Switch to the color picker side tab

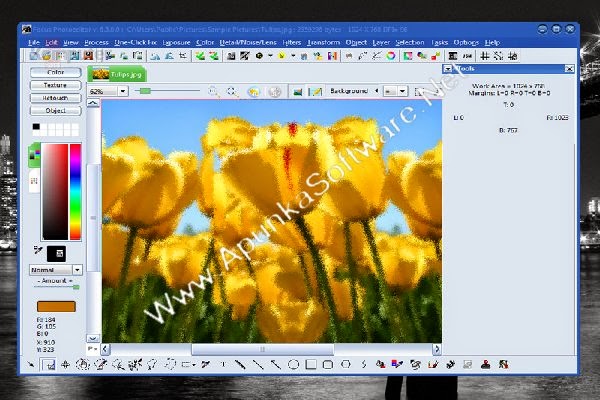pyautogui.click(x=34, y=155)
